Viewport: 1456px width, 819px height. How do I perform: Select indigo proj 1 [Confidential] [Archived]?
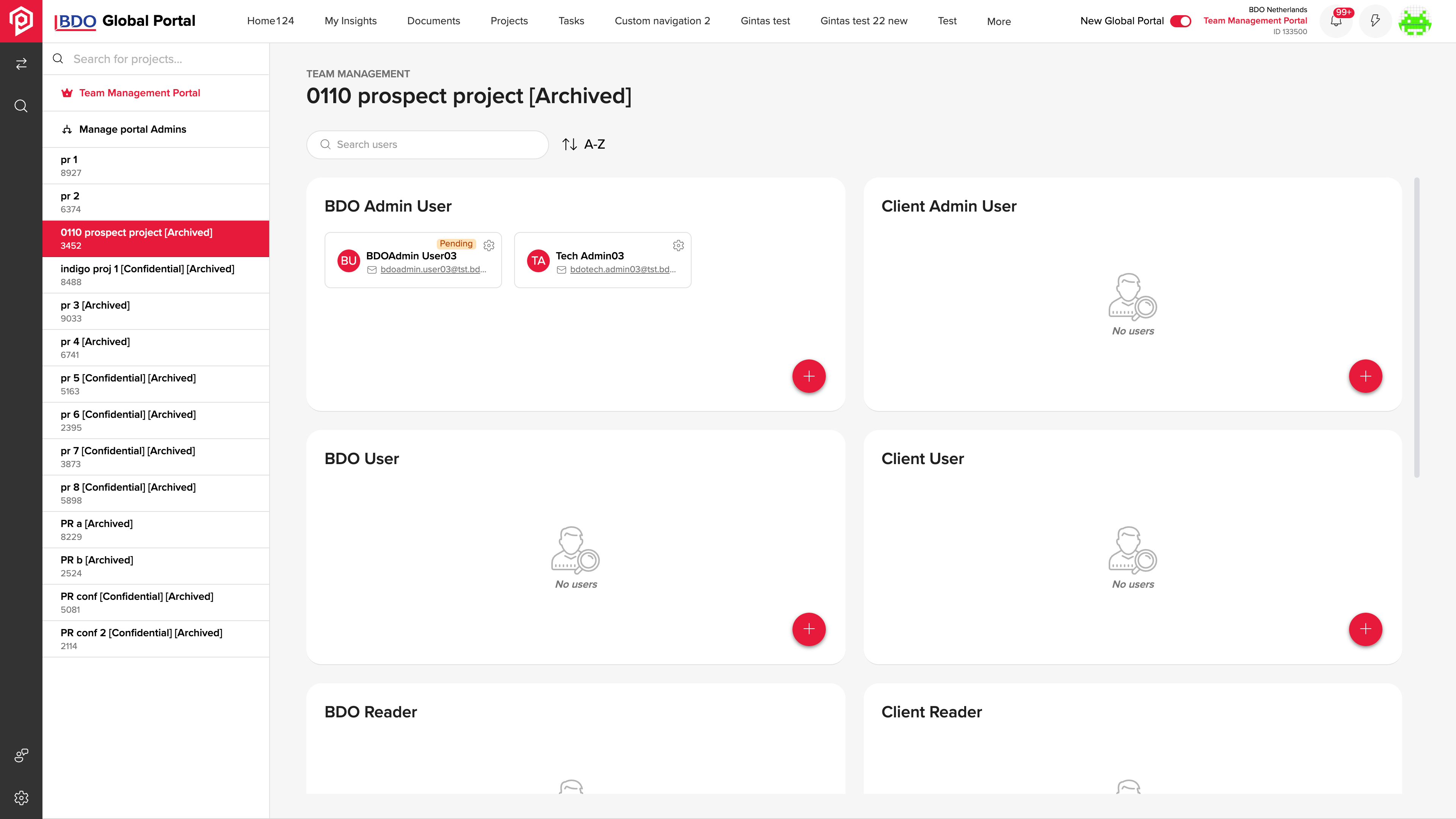coord(156,275)
